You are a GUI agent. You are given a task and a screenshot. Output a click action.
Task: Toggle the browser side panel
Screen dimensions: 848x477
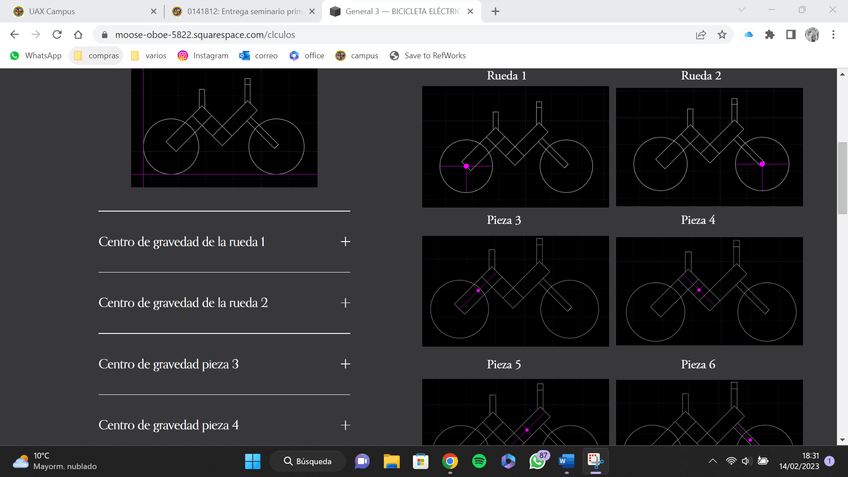coord(791,35)
